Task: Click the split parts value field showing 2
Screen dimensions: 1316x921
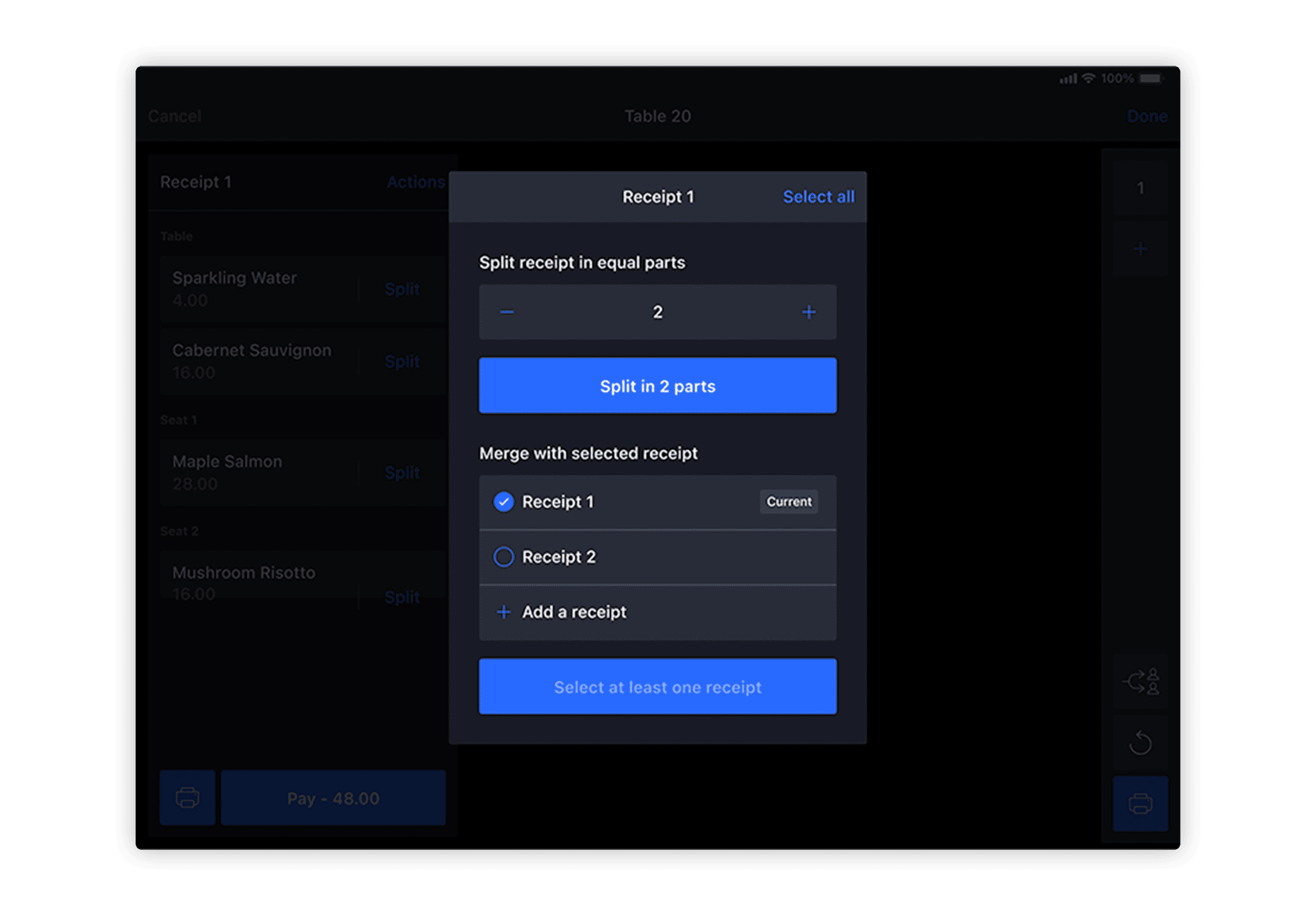Action: click(657, 312)
